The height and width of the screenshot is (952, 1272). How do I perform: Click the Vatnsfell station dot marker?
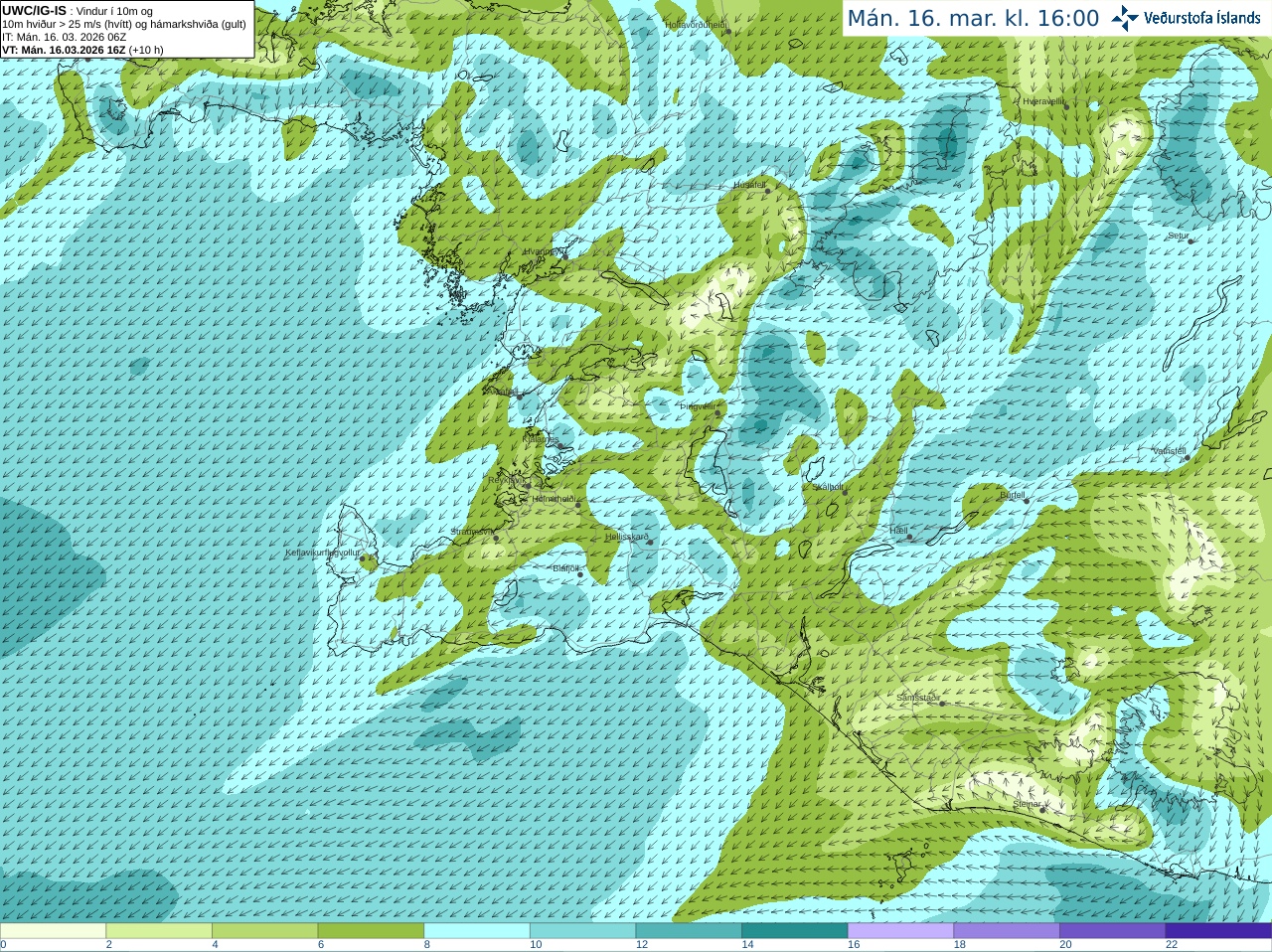1188,458
